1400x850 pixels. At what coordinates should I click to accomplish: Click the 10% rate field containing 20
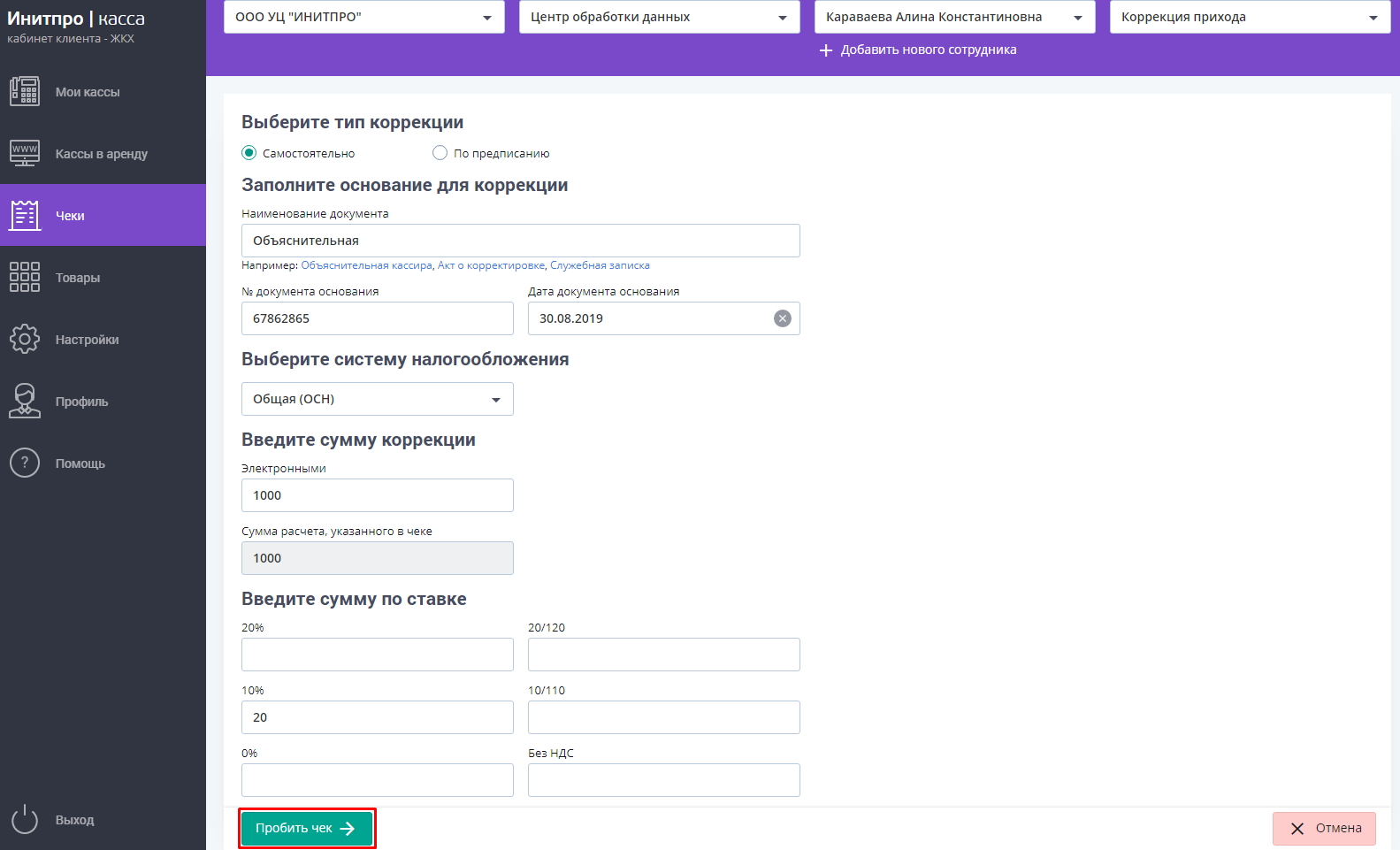[378, 717]
